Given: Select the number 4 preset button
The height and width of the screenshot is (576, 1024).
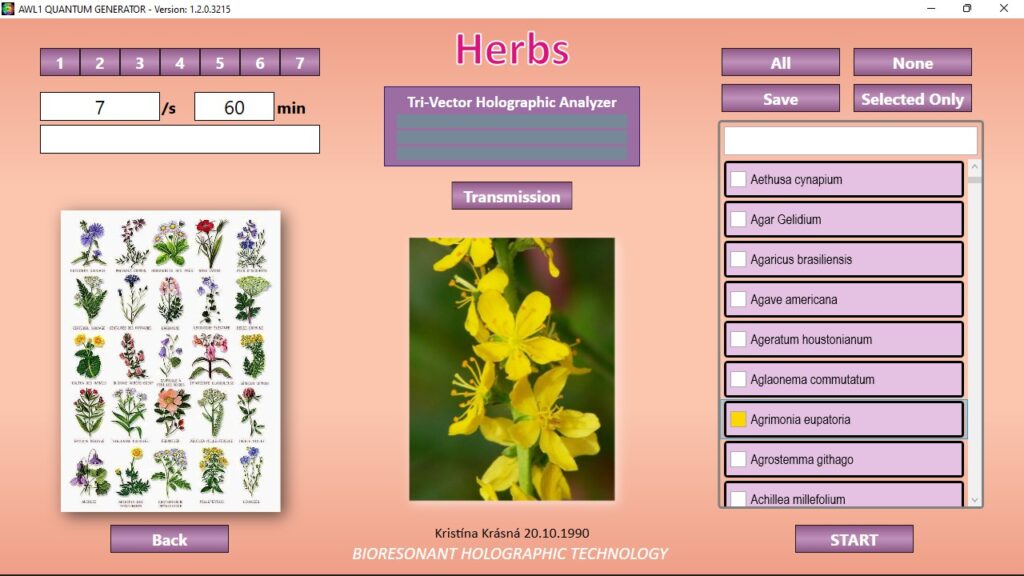Looking at the screenshot, I should click(x=180, y=63).
